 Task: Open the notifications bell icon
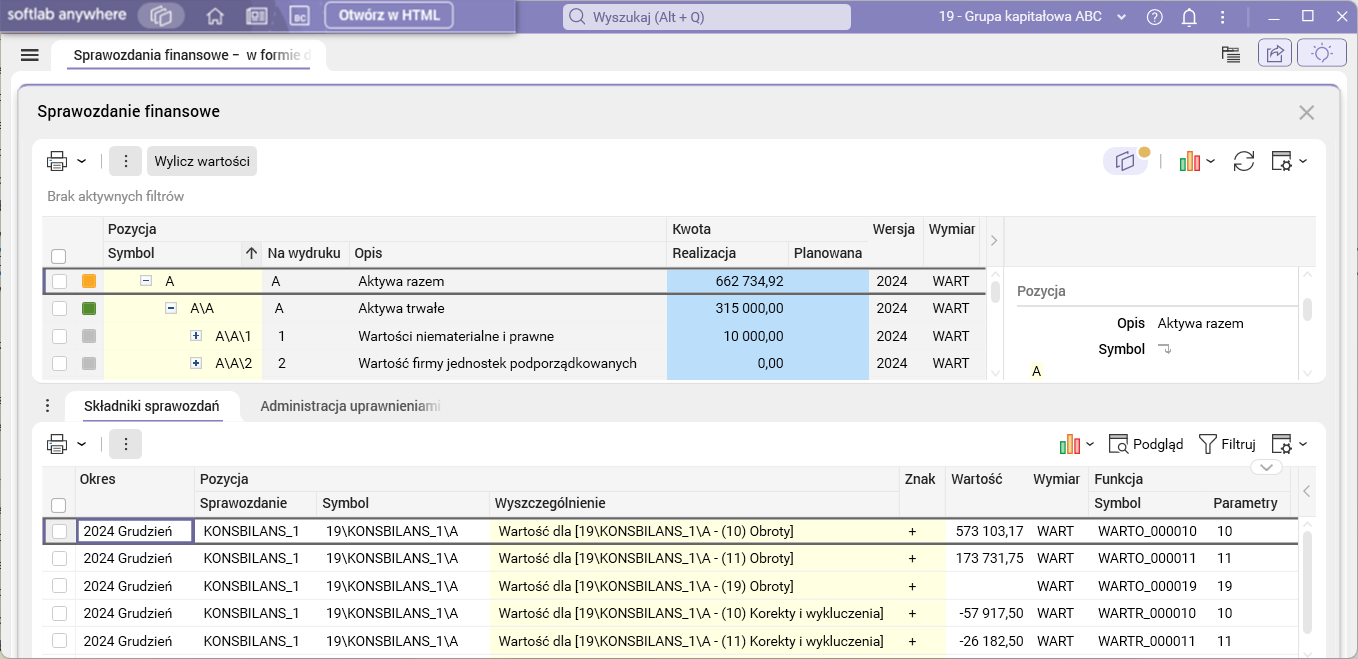[1189, 17]
